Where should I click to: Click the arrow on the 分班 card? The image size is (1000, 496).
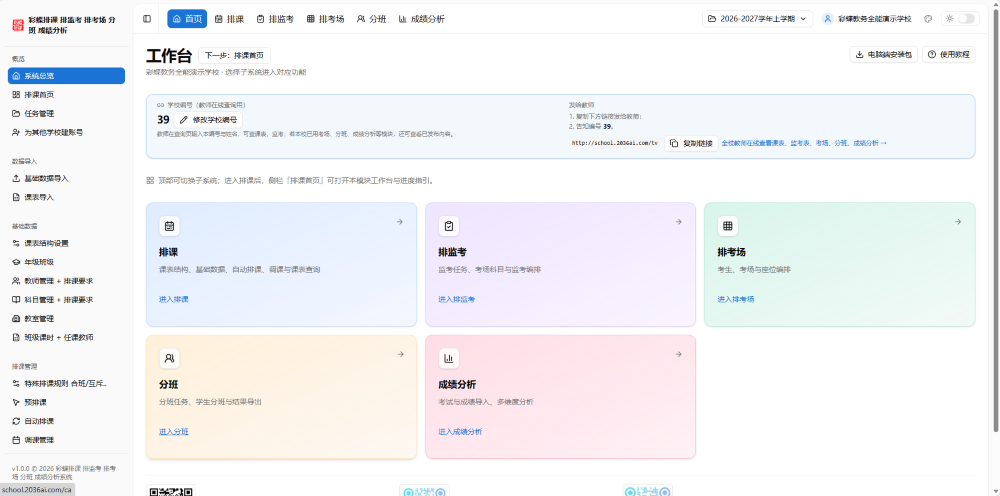coord(400,354)
